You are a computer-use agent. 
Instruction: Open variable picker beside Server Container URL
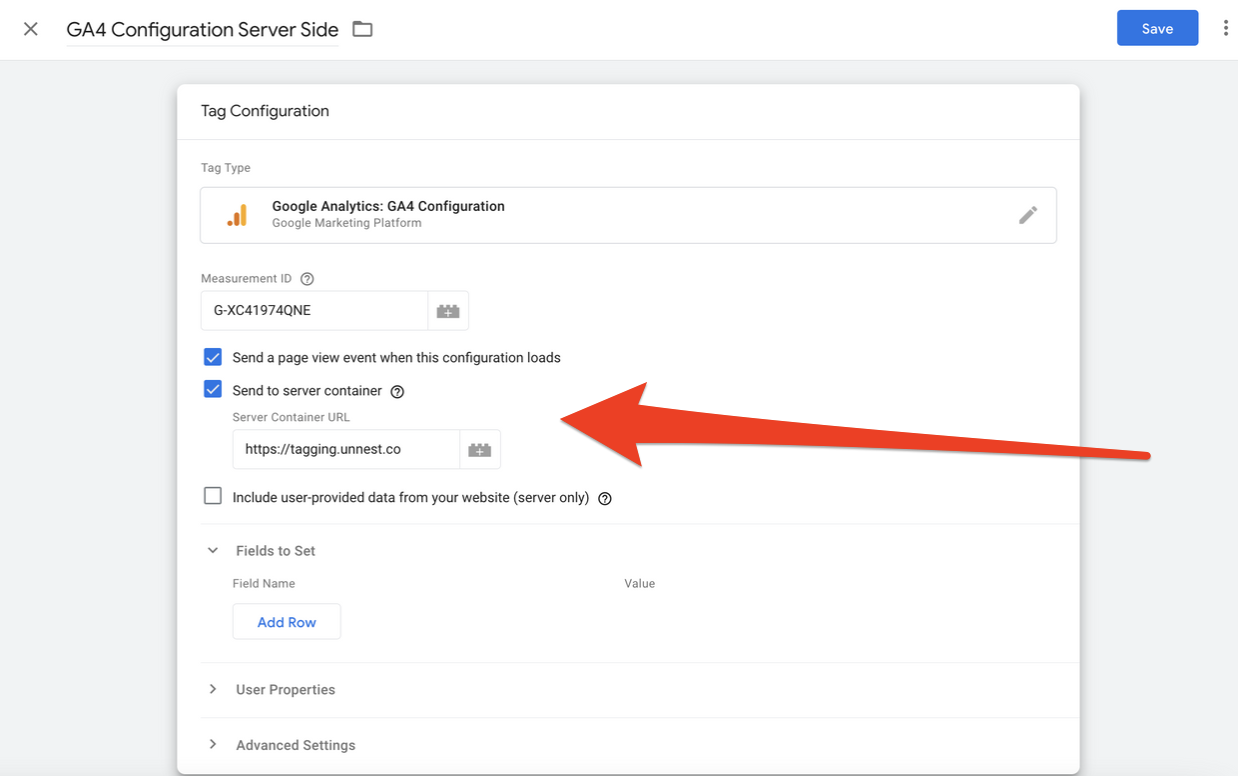coord(480,450)
